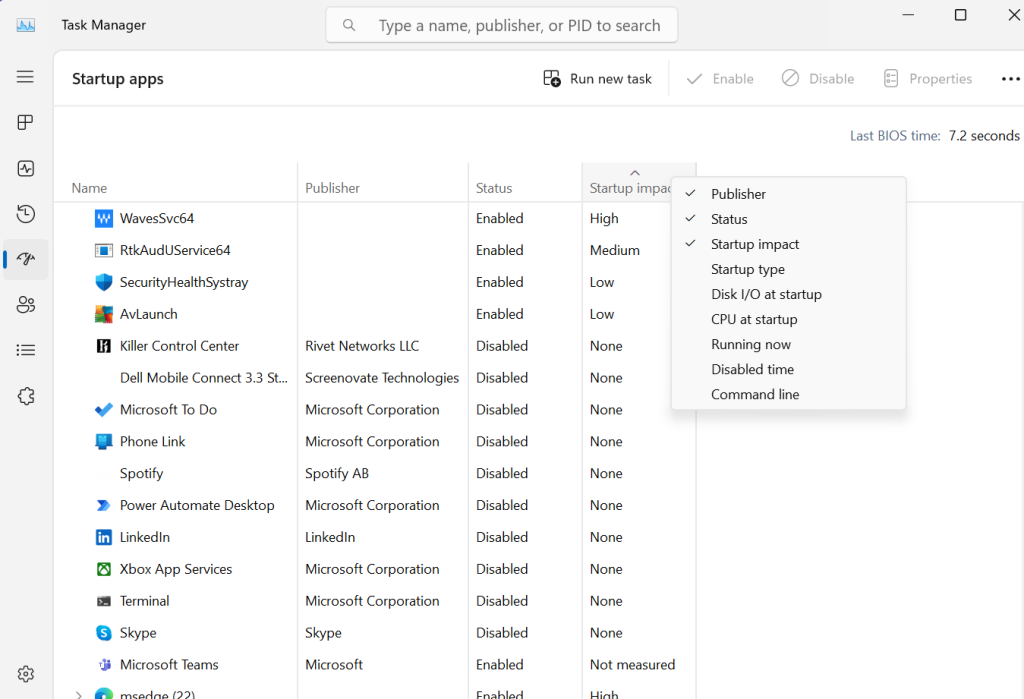The width and height of the screenshot is (1024, 699).
Task: Enable the Running now column
Action: tap(788, 344)
